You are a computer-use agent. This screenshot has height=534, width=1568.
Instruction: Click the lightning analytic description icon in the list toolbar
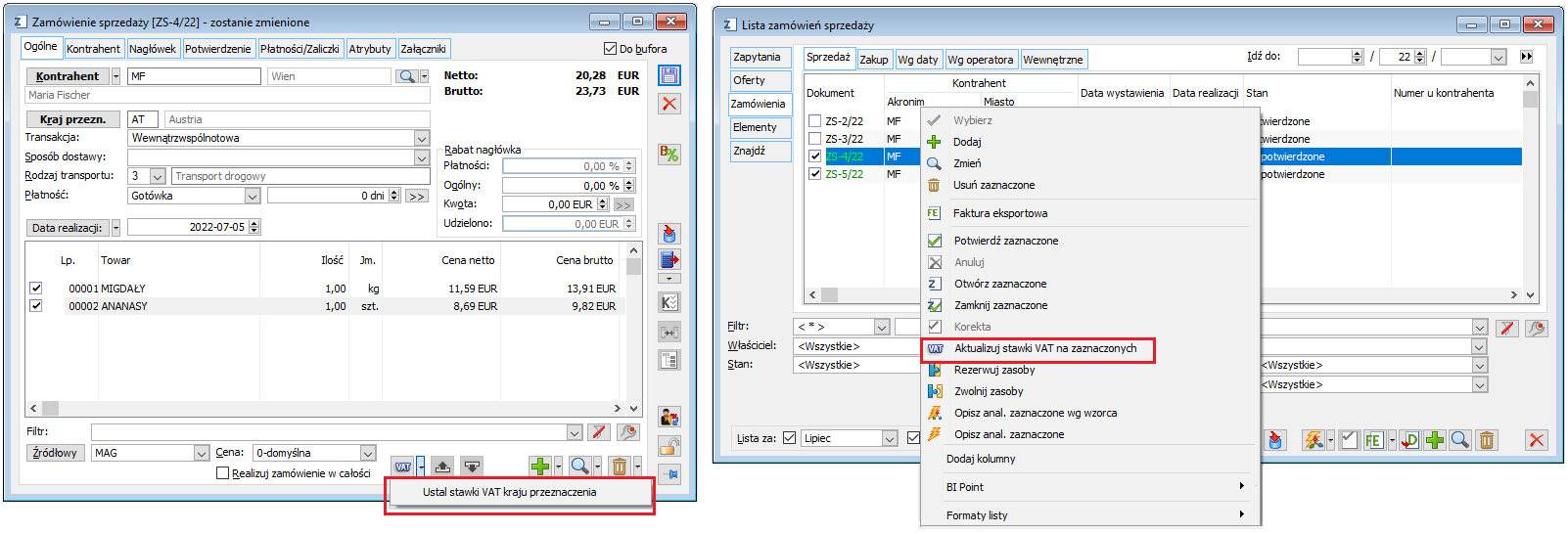[1314, 440]
